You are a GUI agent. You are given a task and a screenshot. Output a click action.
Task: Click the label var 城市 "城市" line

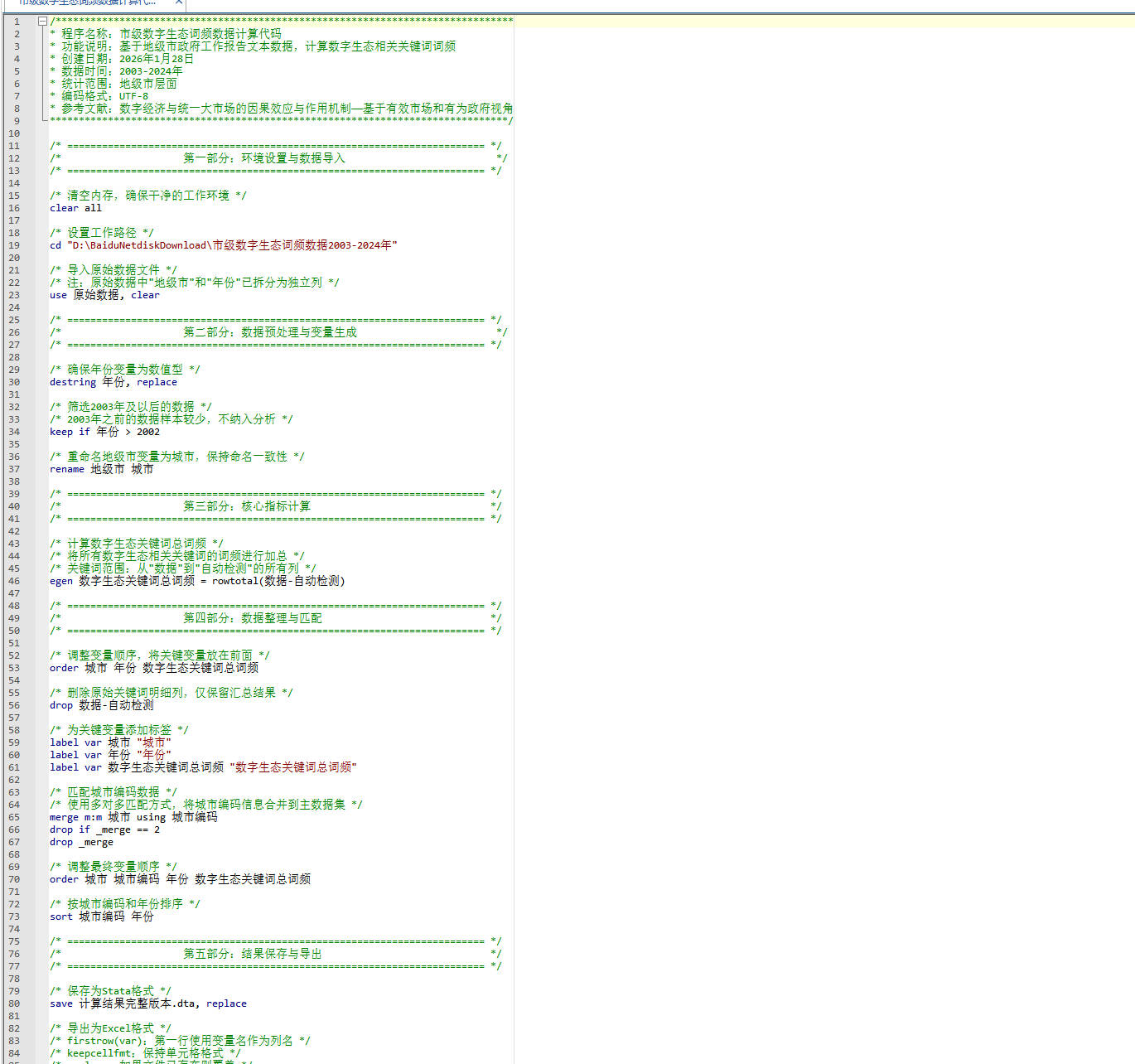tap(110, 742)
